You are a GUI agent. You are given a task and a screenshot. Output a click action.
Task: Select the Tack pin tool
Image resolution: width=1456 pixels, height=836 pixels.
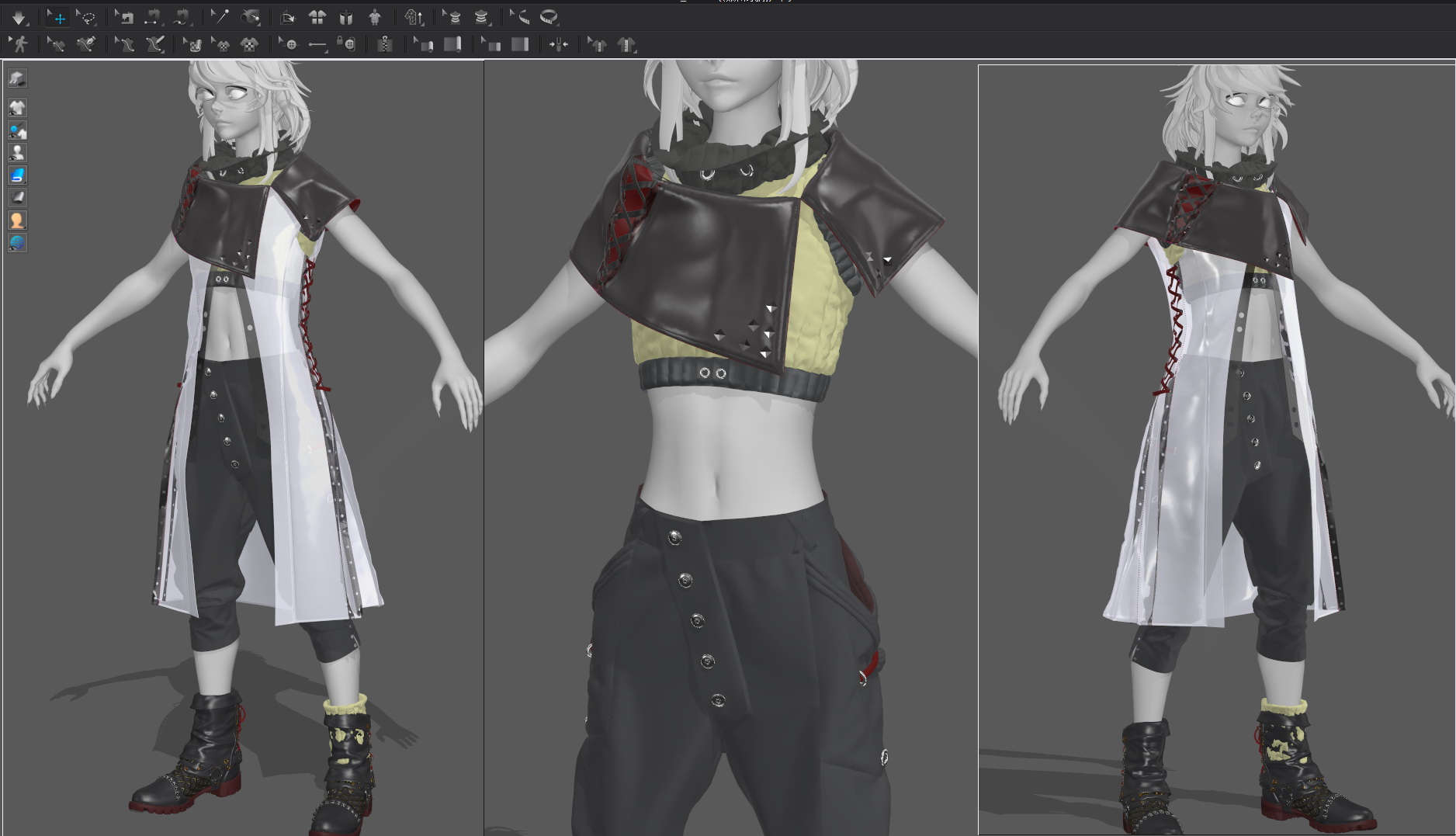pos(220,17)
